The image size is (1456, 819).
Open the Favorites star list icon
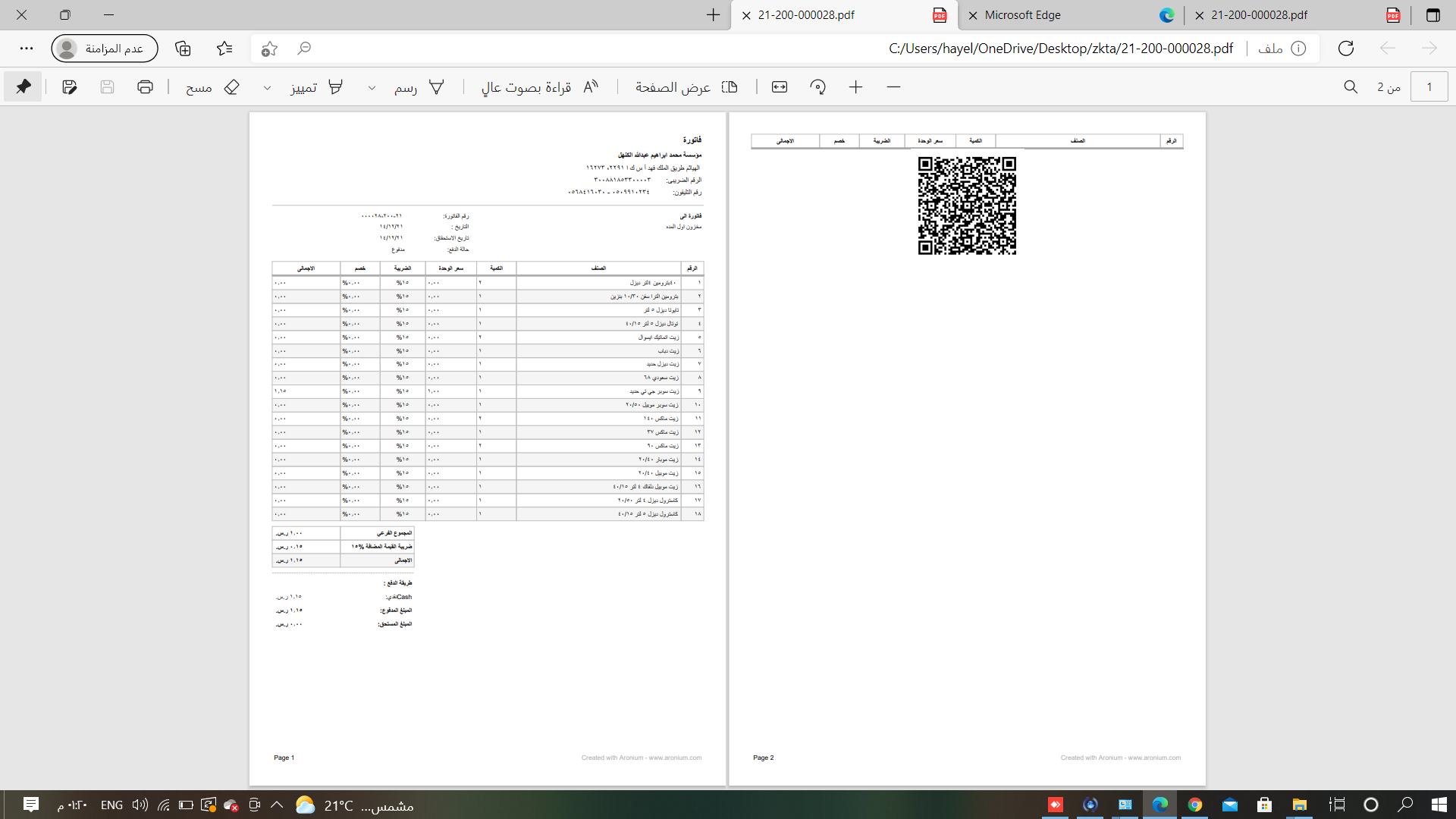pos(224,49)
